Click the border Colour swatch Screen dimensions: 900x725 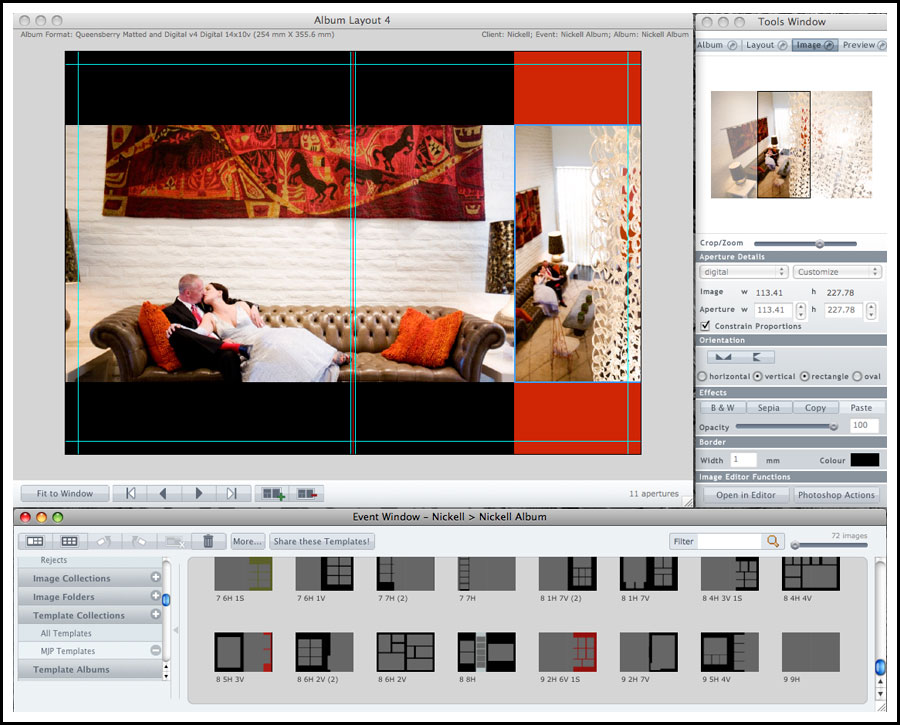pos(864,460)
